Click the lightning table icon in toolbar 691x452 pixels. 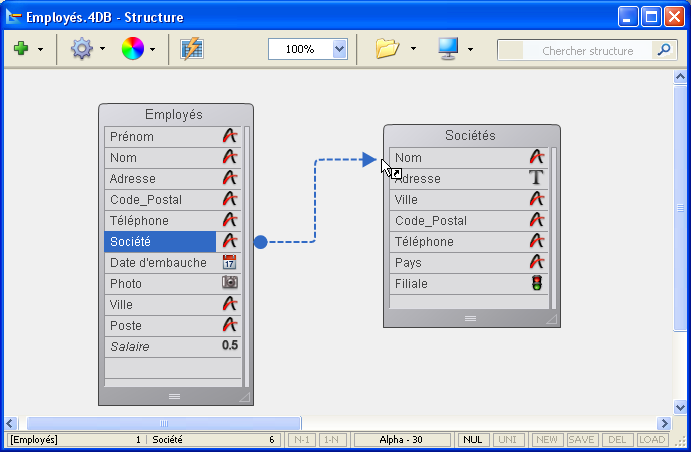pos(192,49)
